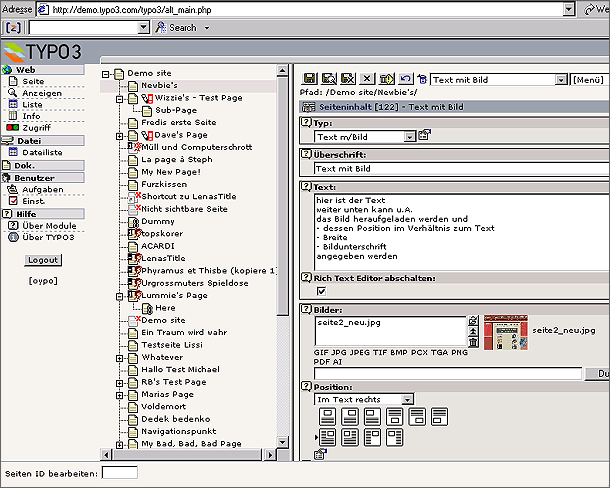The width and height of the screenshot is (610, 488).
Task: Select the Newbie's page in the tree
Action: [159, 85]
